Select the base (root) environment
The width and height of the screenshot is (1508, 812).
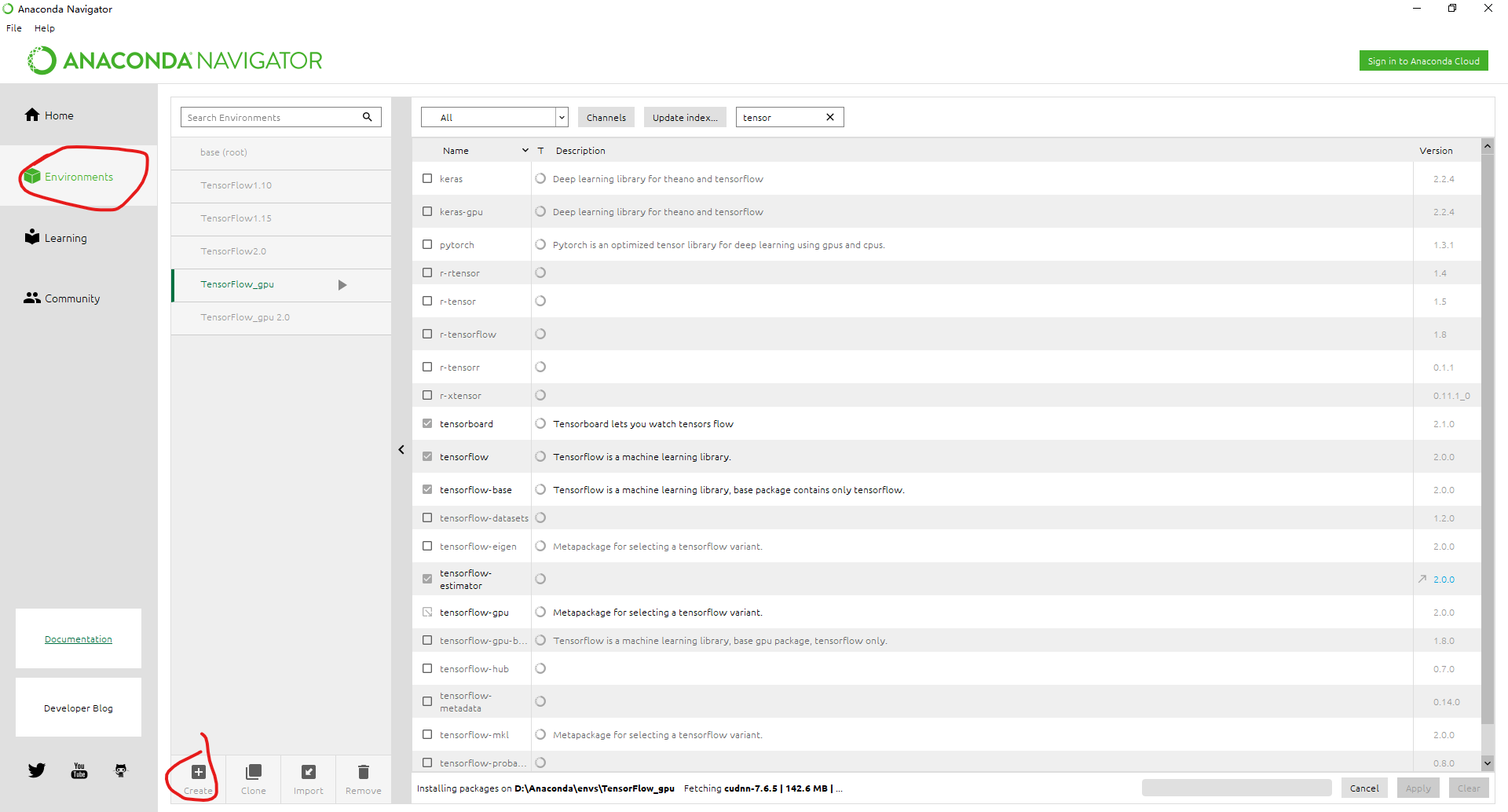pos(281,152)
